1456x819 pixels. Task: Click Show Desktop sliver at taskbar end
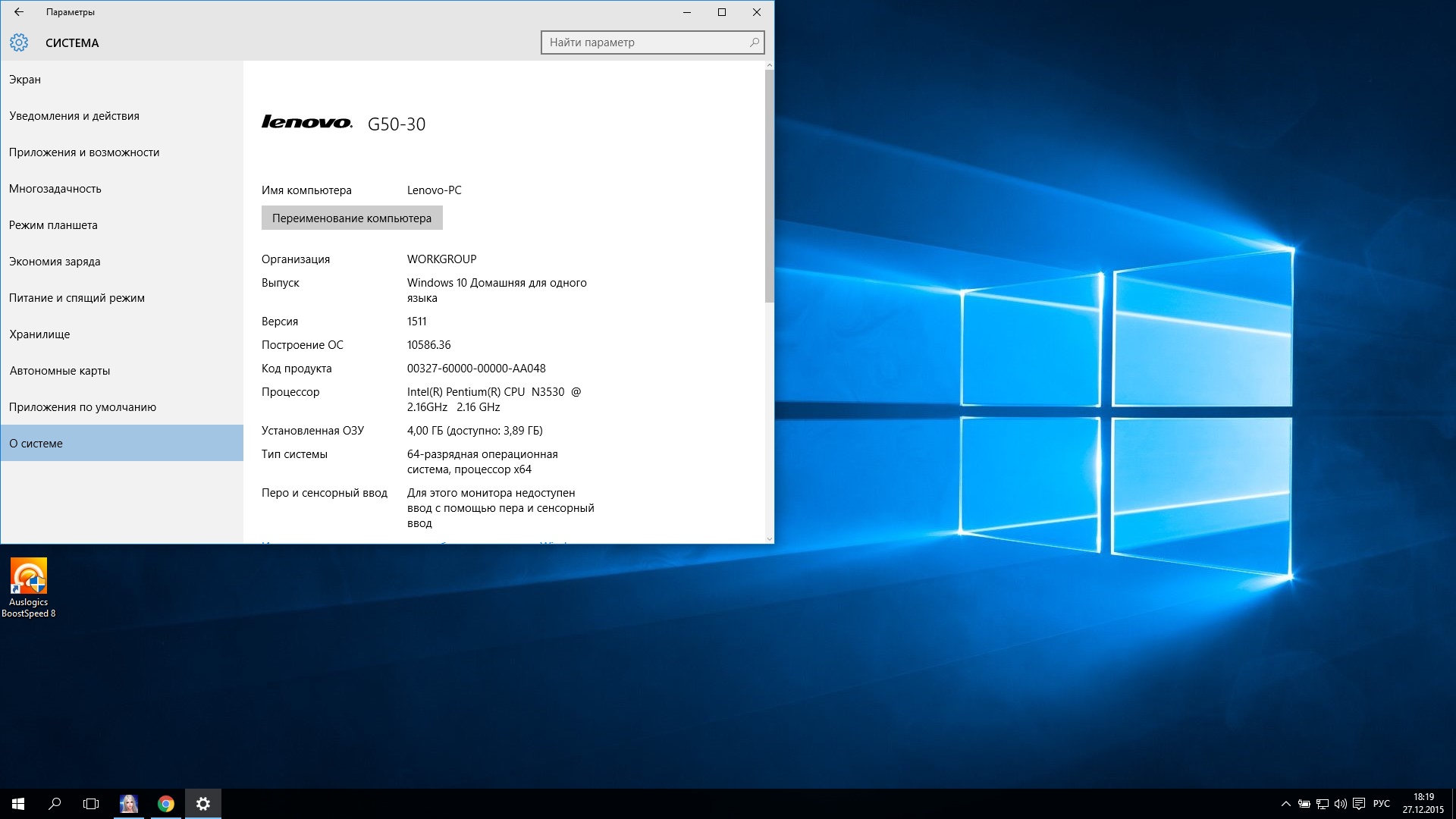1454,804
